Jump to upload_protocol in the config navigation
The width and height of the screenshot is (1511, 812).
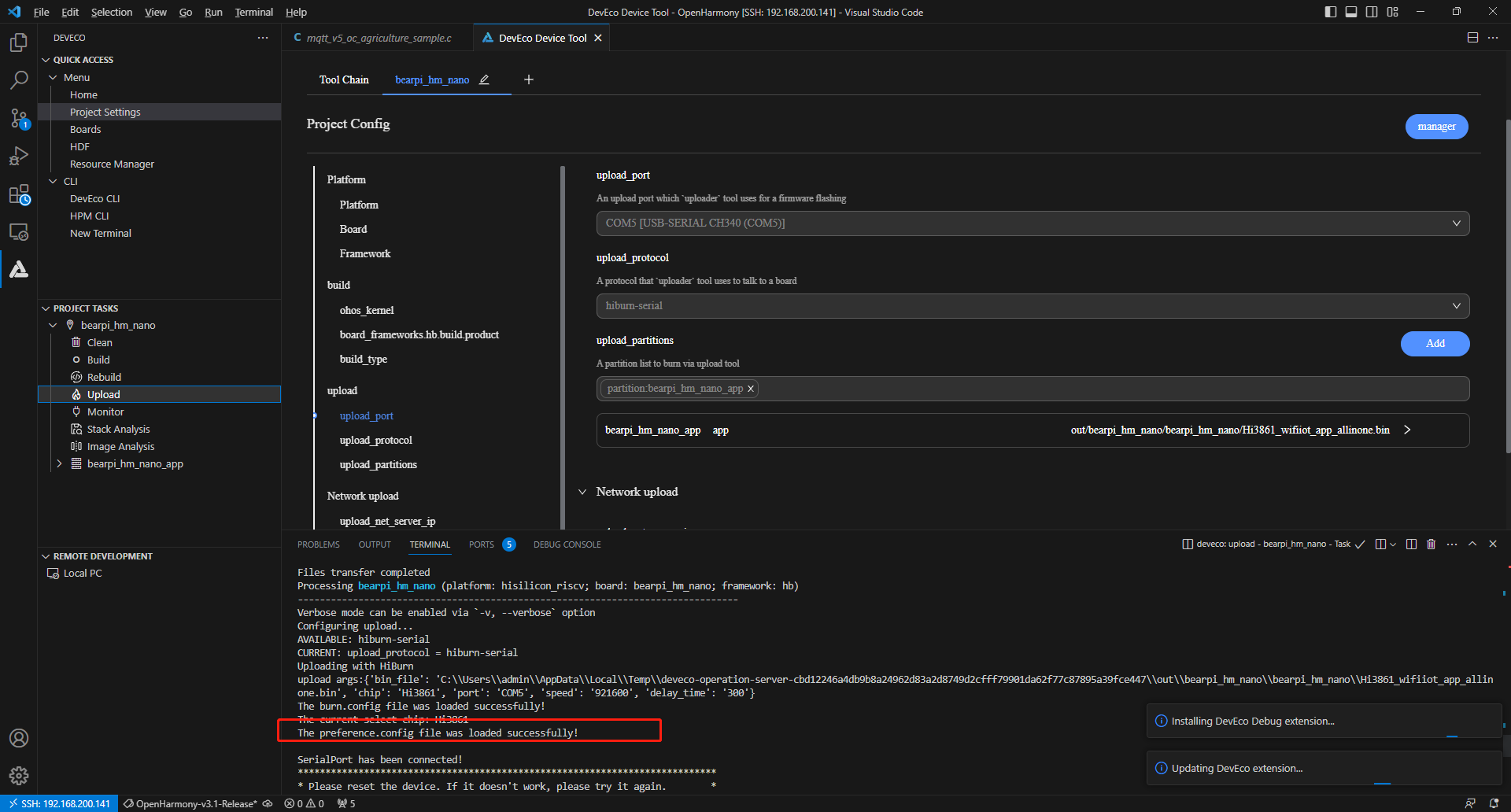pos(375,440)
